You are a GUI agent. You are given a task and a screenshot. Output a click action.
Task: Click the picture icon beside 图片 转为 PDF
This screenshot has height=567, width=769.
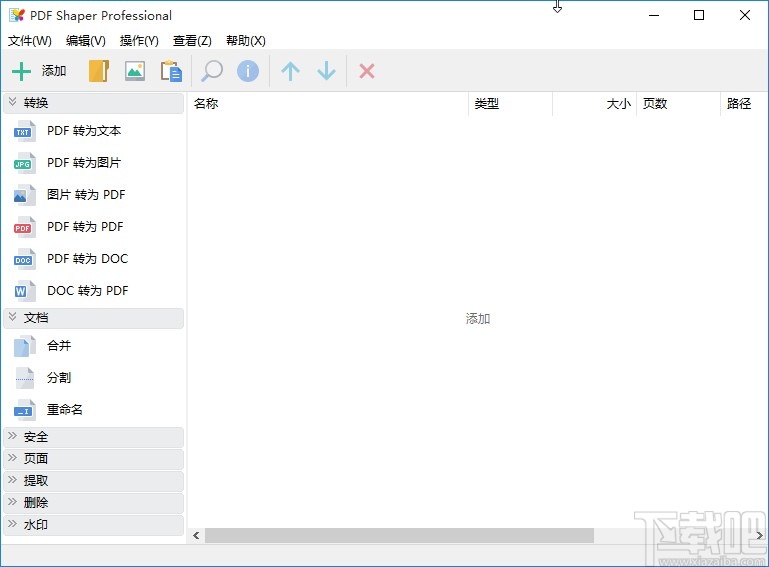tap(25, 195)
